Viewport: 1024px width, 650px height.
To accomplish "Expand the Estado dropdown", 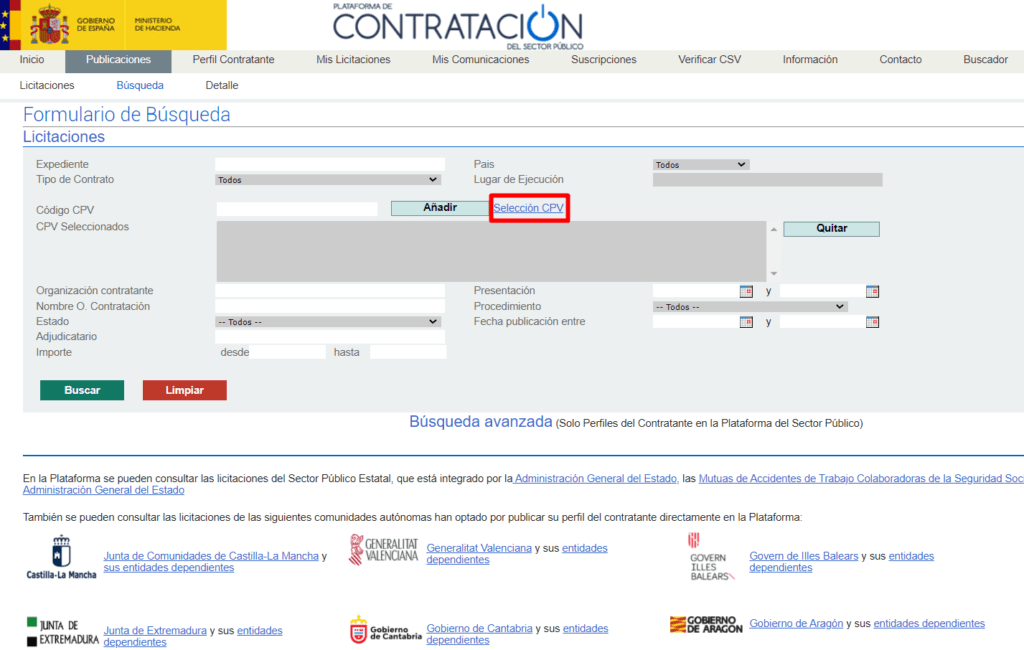I will [328, 322].
